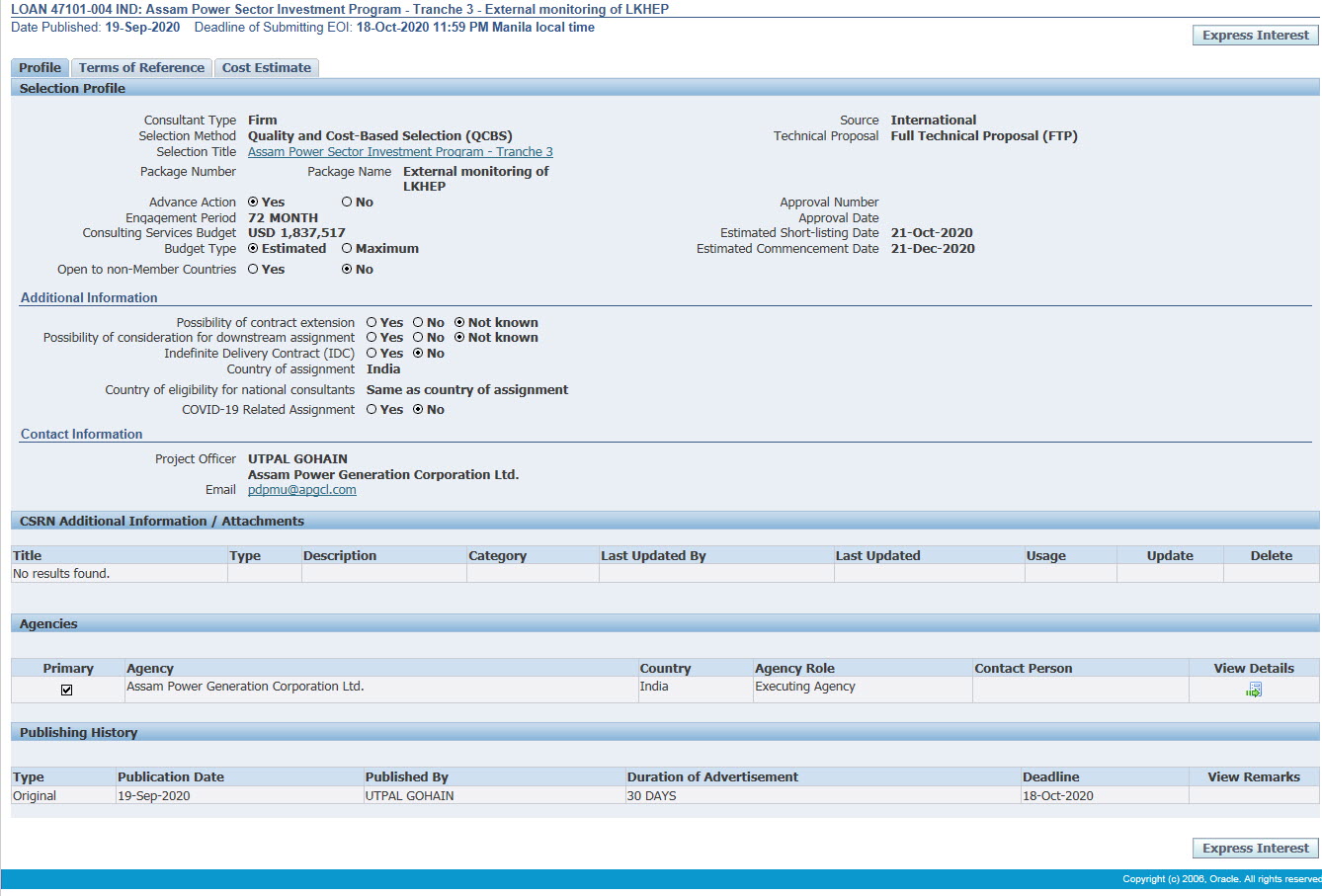Choose Budget Type Maximum
The width and height of the screenshot is (1322, 896).
click(x=347, y=248)
